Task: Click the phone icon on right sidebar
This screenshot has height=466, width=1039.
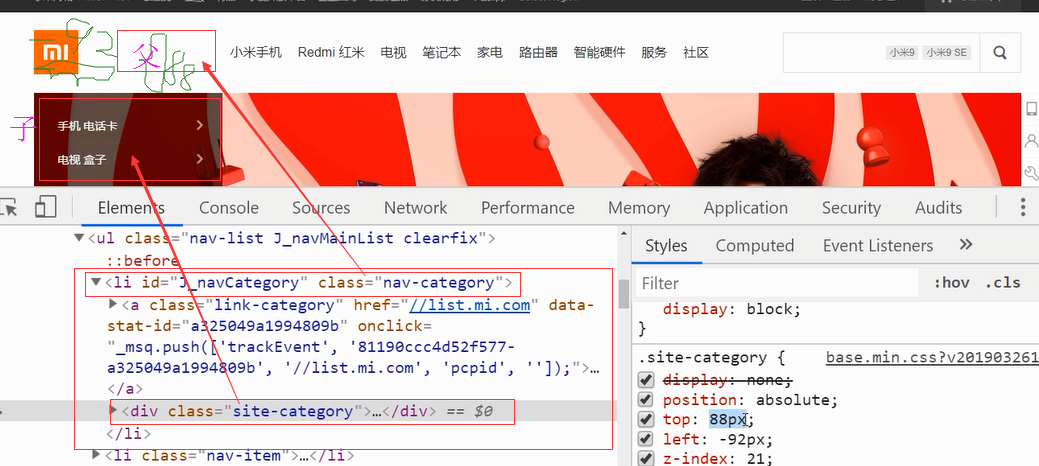Action: pyautogui.click(x=1031, y=109)
